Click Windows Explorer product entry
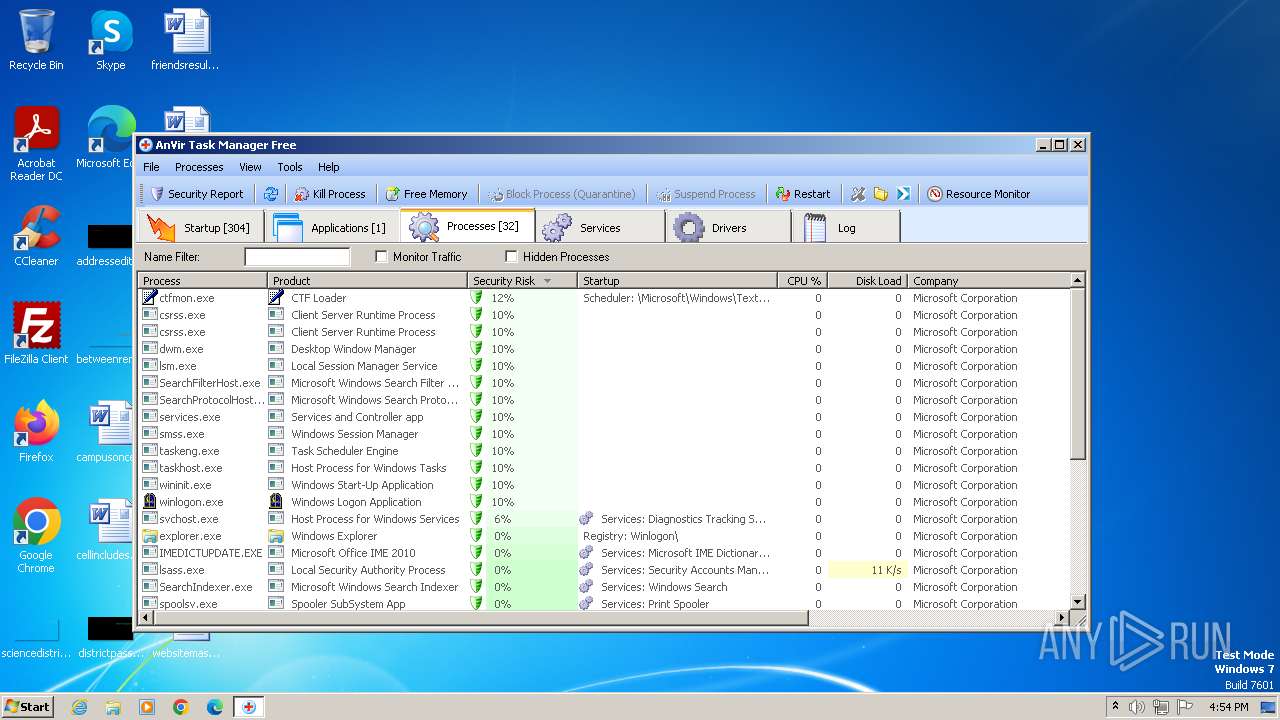Screen dimensions: 1280x720 click(334, 536)
